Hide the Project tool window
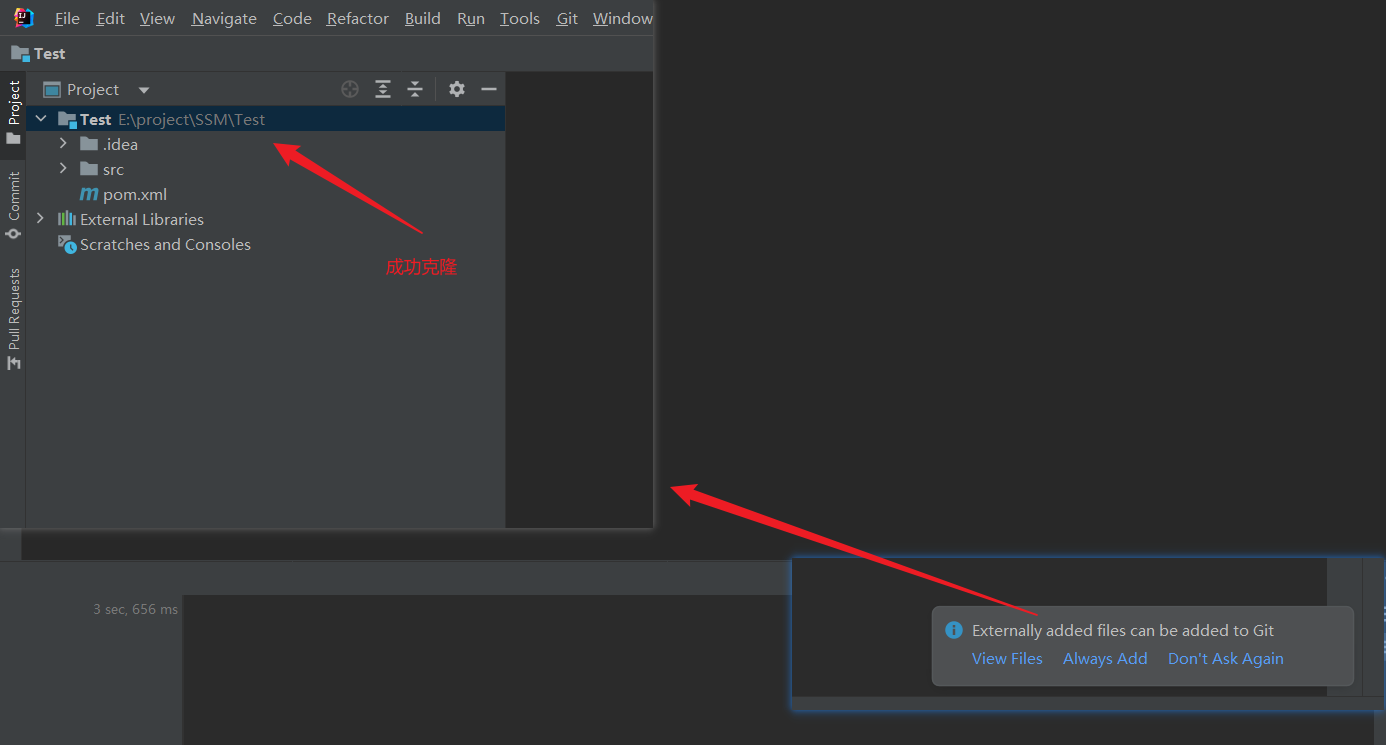The image size is (1386, 745). 489,89
